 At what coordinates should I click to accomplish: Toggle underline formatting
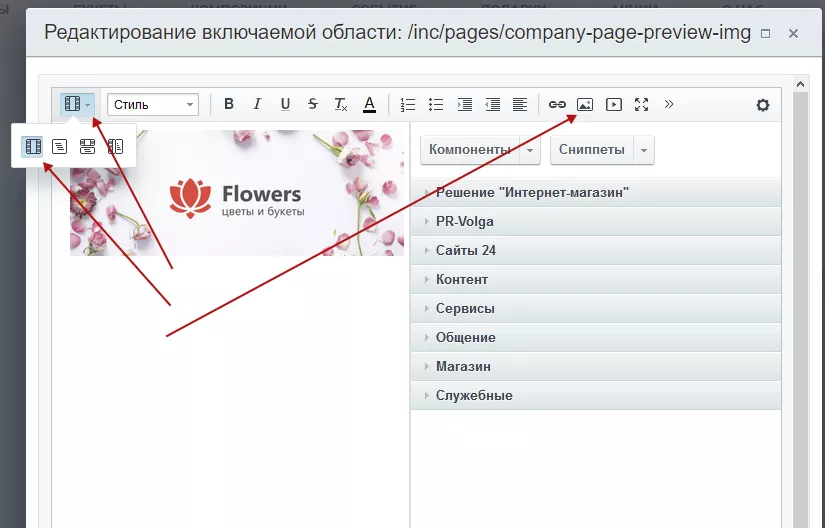click(285, 104)
